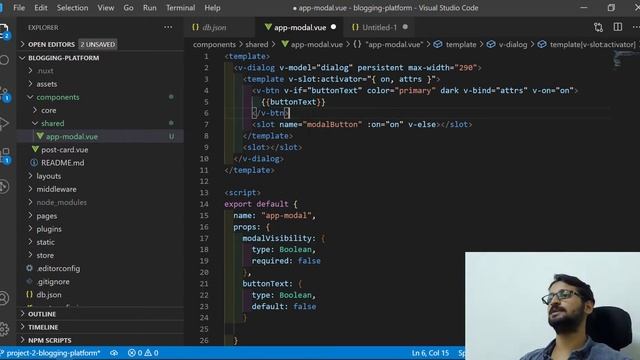Click the info icon beside README.md

tap(34, 162)
